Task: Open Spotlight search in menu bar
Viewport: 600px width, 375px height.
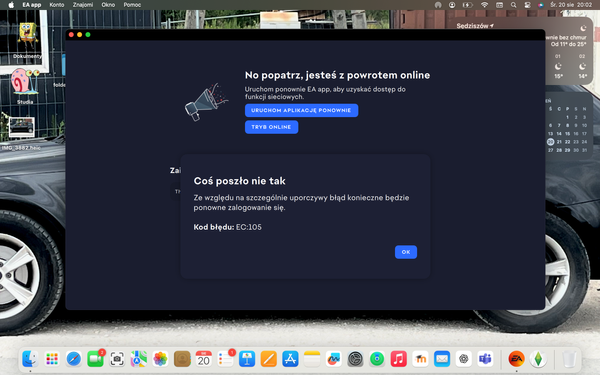Action: pyautogui.click(x=514, y=5)
